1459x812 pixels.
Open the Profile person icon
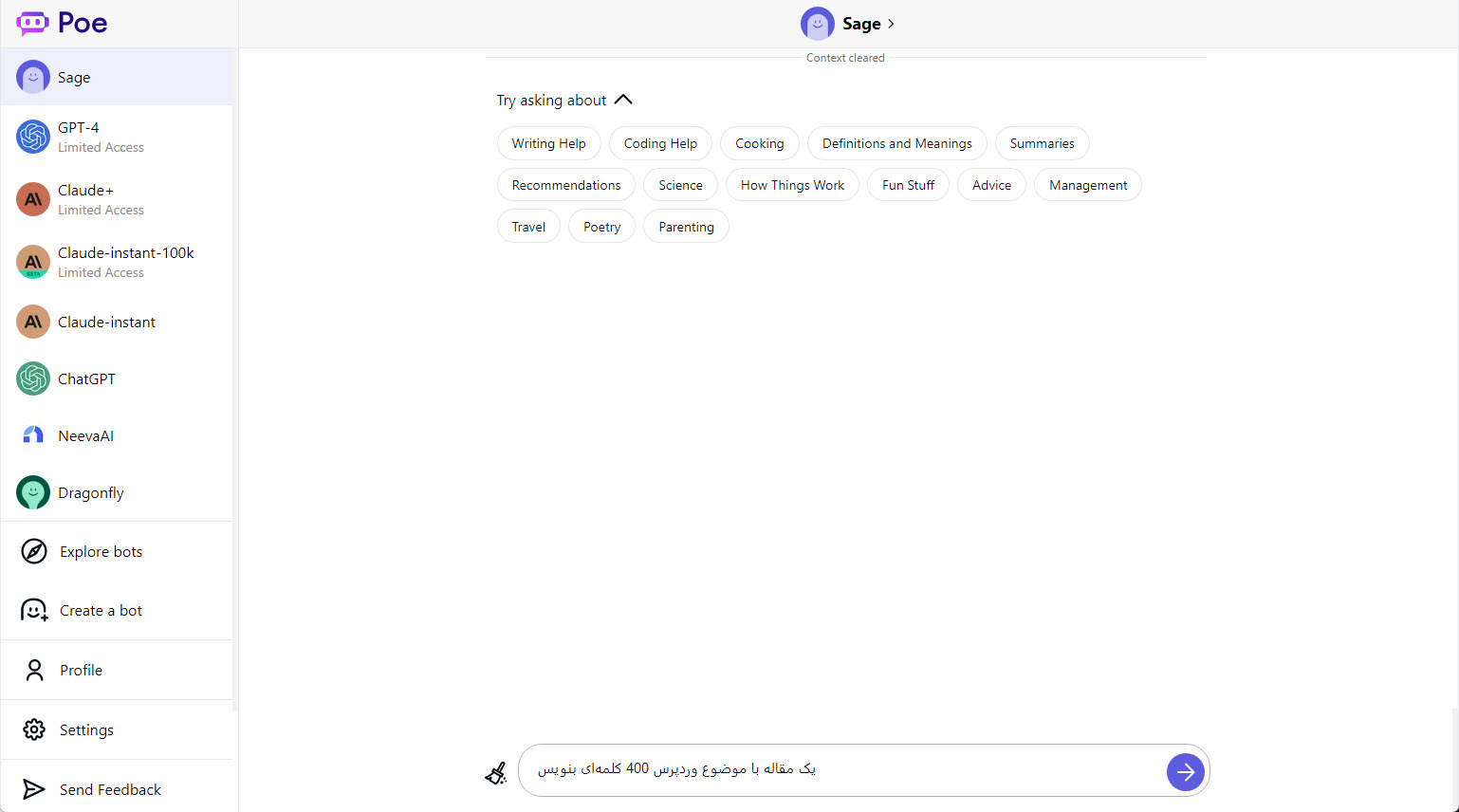34,670
